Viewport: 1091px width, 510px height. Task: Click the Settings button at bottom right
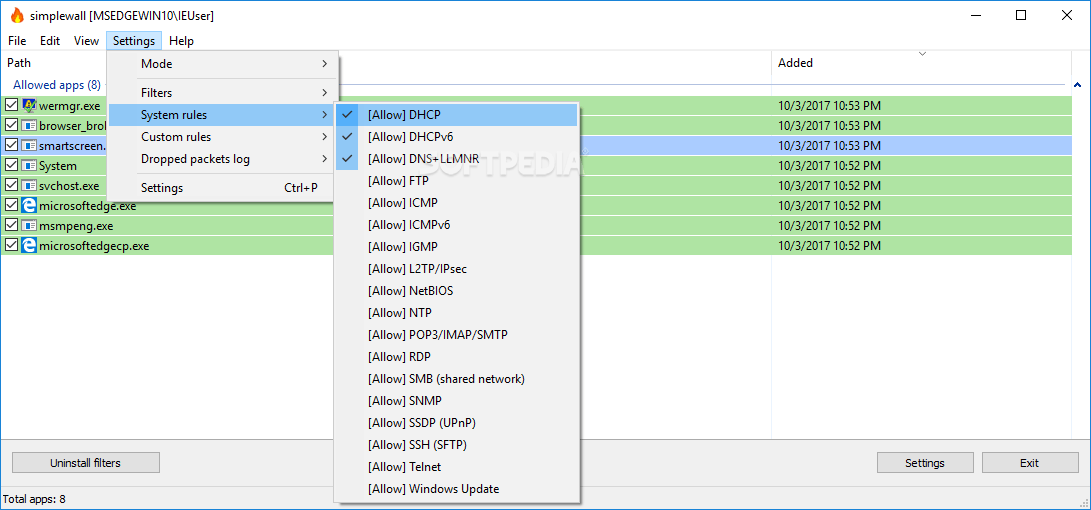click(925, 463)
